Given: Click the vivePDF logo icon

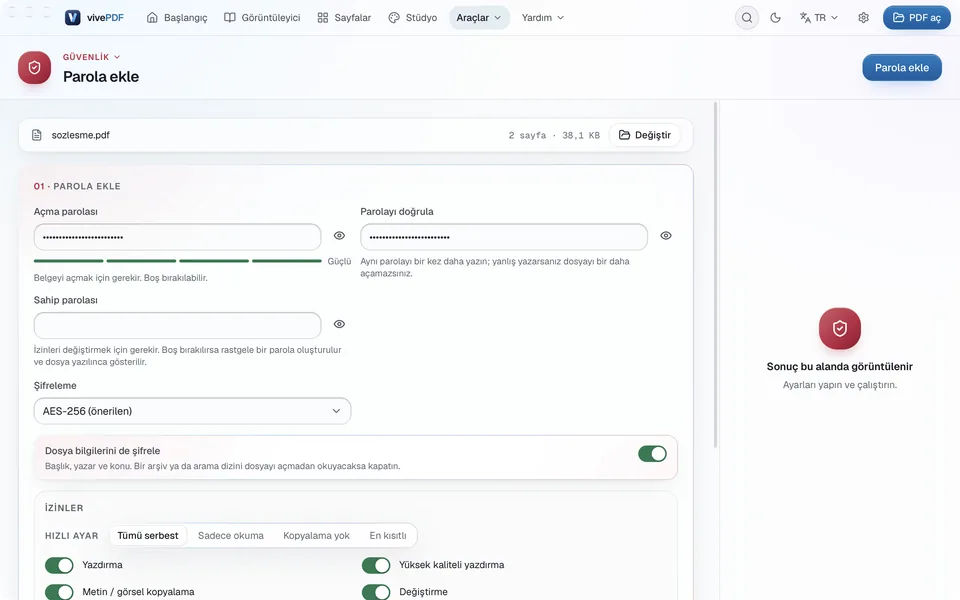Looking at the screenshot, I should click(72, 18).
